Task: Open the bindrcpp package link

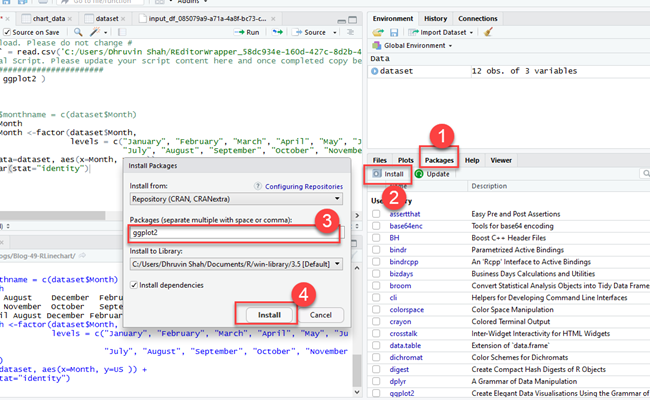Action: click(x=404, y=262)
